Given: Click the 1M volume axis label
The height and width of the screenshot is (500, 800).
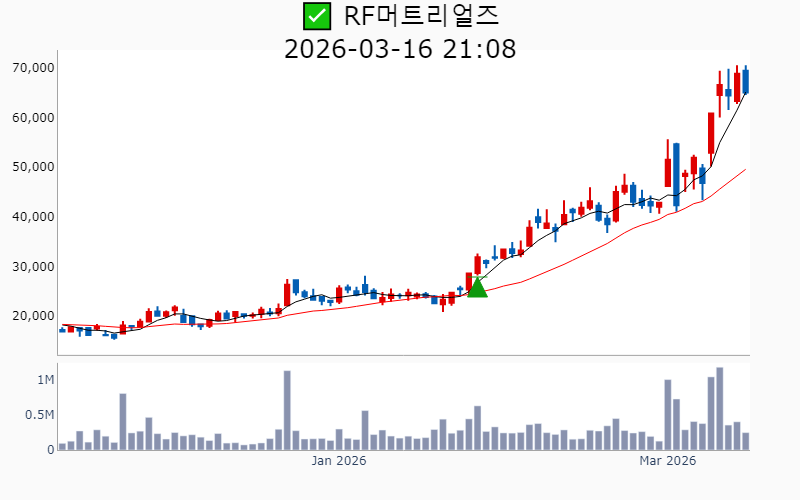Looking at the screenshot, I should (45, 380).
